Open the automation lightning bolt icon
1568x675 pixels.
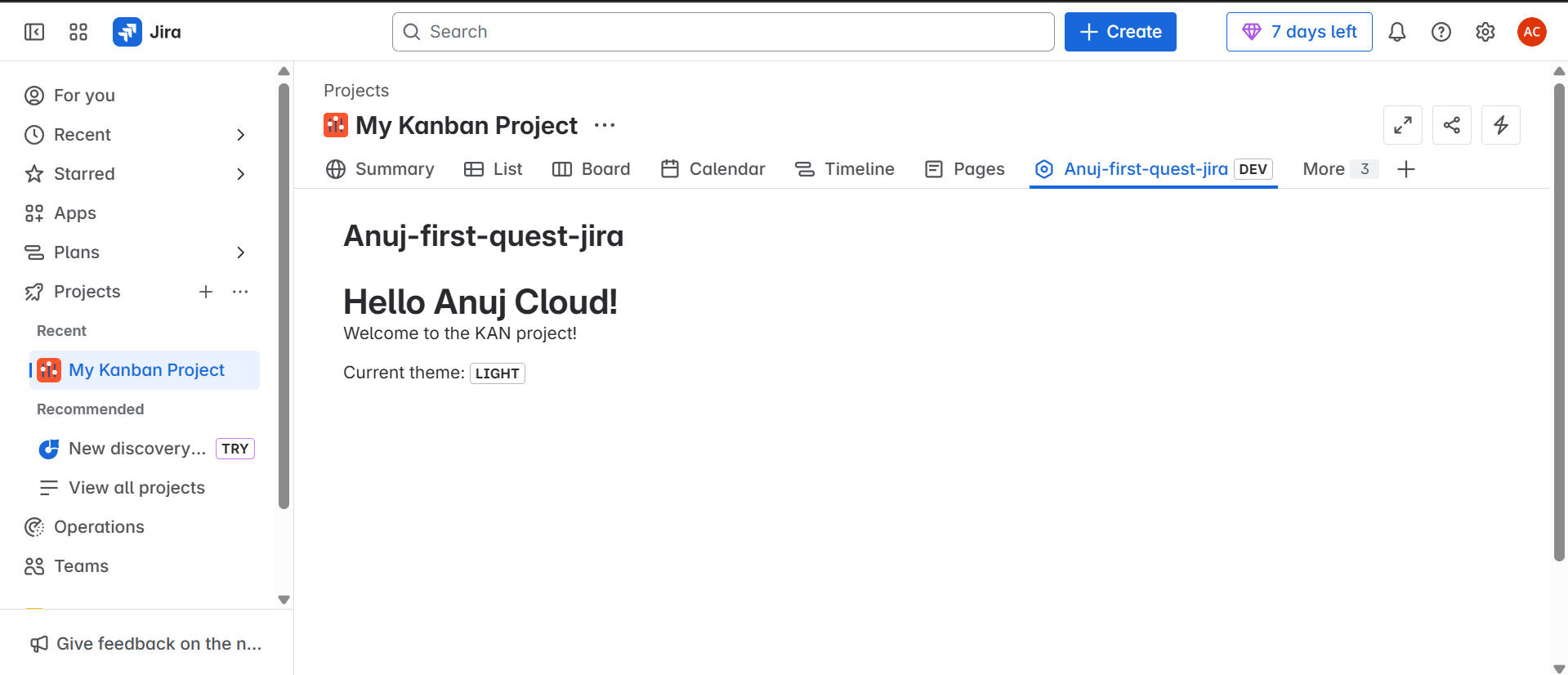(x=1501, y=125)
